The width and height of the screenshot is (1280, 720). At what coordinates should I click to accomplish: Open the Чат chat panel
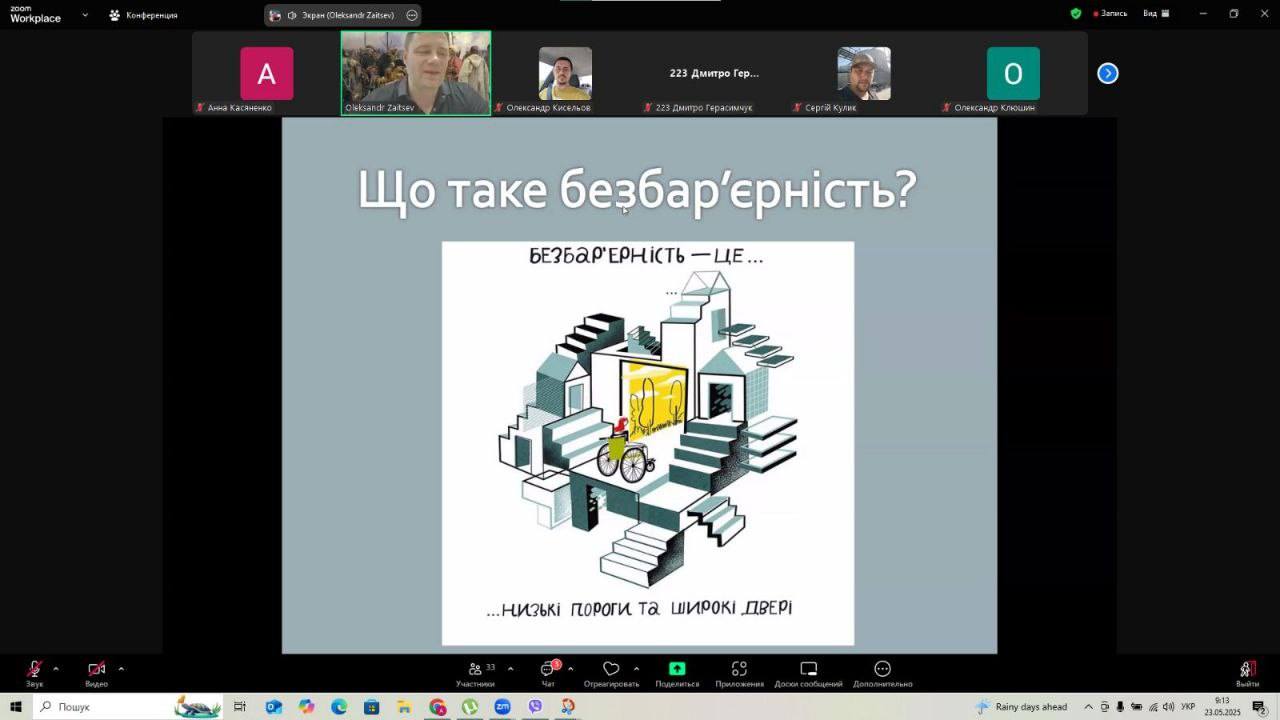(x=548, y=670)
